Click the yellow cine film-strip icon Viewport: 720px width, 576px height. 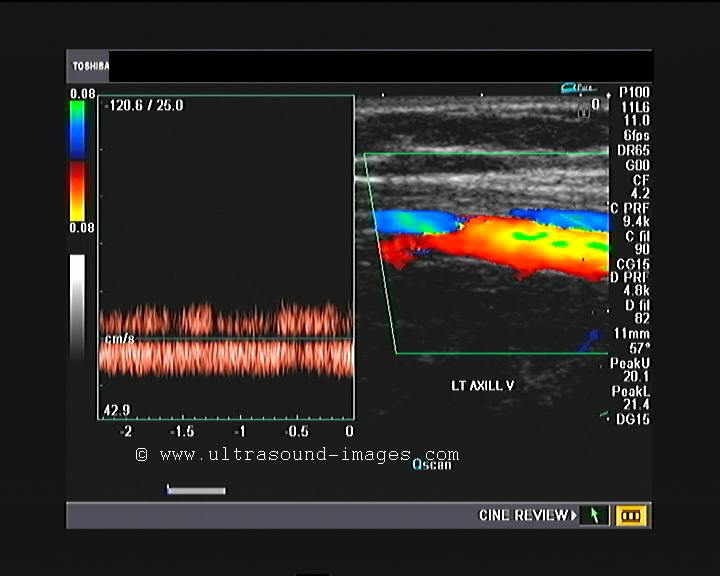coord(632,516)
